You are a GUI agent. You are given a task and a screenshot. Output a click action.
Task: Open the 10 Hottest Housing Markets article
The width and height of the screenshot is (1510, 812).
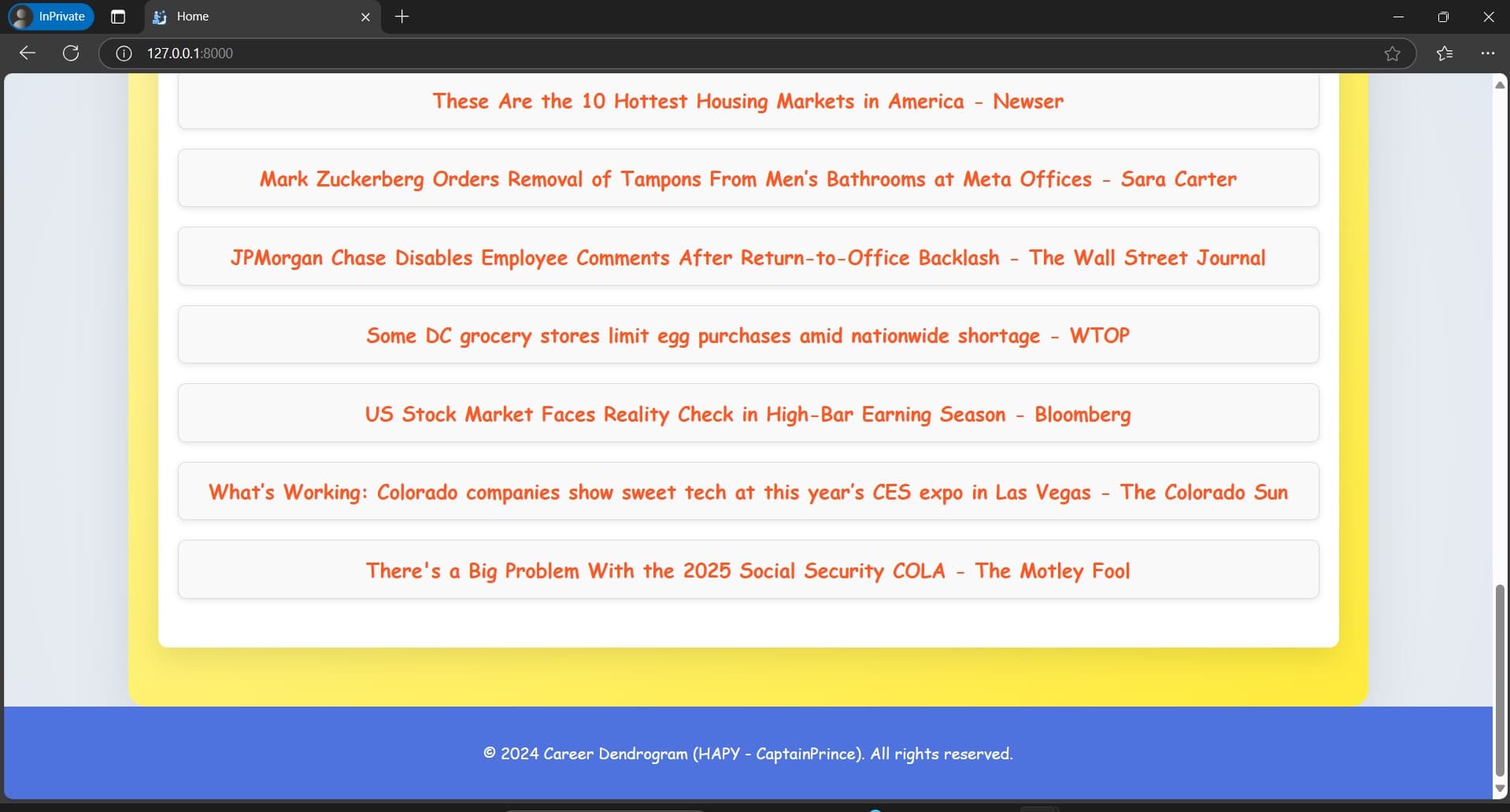pyautogui.click(x=748, y=101)
